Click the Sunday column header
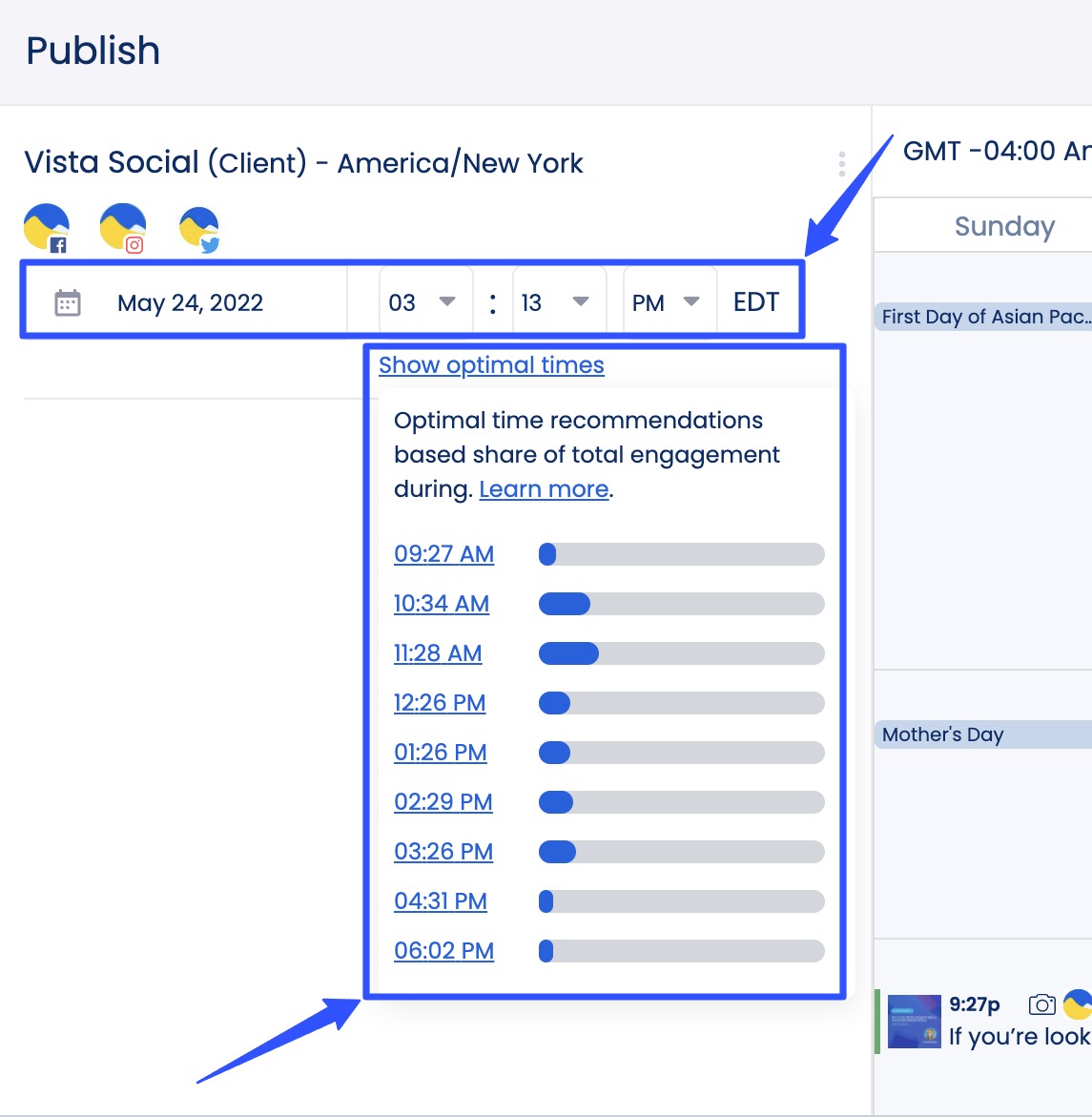 click(x=1004, y=226)
